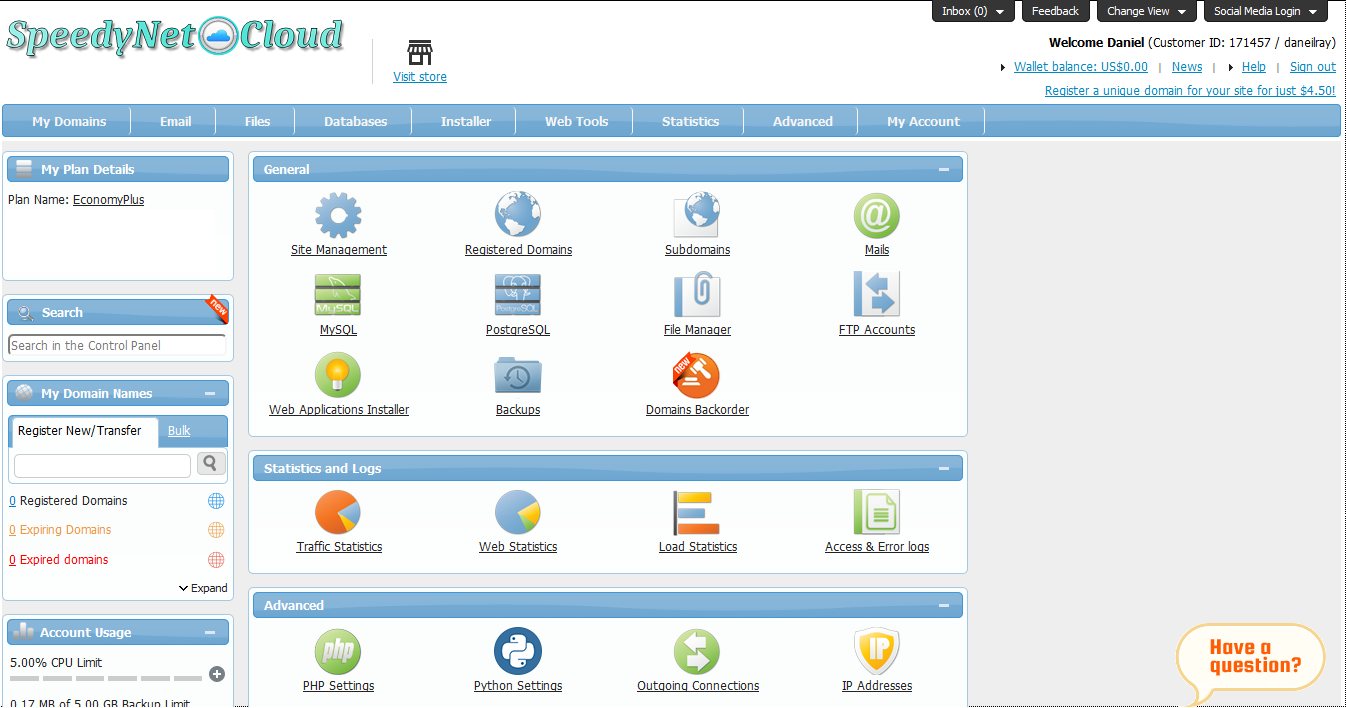Click the Expired domains red globe icon

pyautogui.click(x=216, y=560)
